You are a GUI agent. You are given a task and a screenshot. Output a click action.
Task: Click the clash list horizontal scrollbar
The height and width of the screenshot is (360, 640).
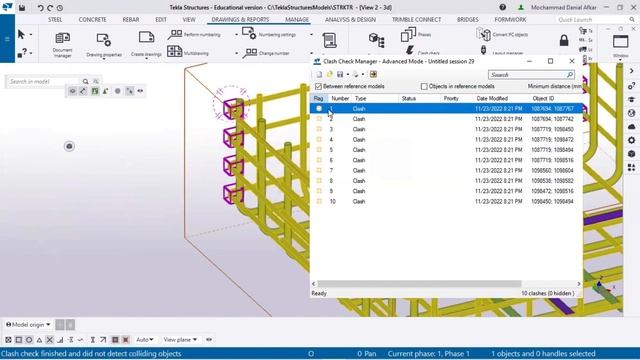click(419, 284)
